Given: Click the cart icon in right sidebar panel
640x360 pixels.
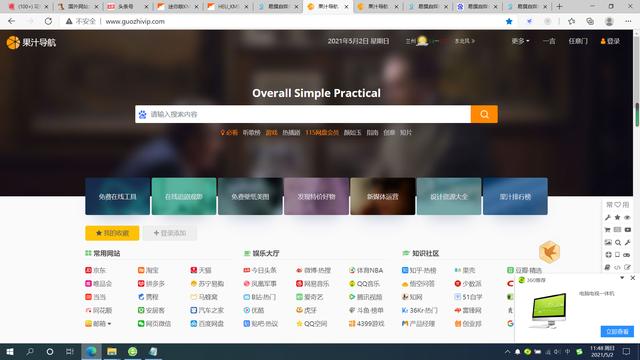Looking at the screenshot, I should (x=608, y=230).
